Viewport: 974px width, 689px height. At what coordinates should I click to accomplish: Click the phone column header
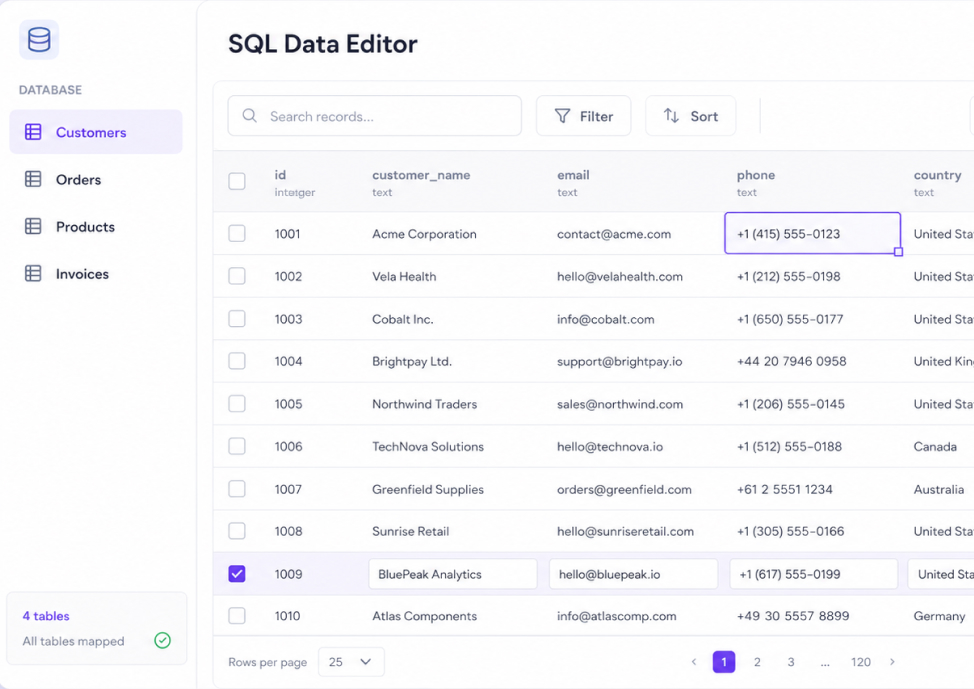click(756, 175)
